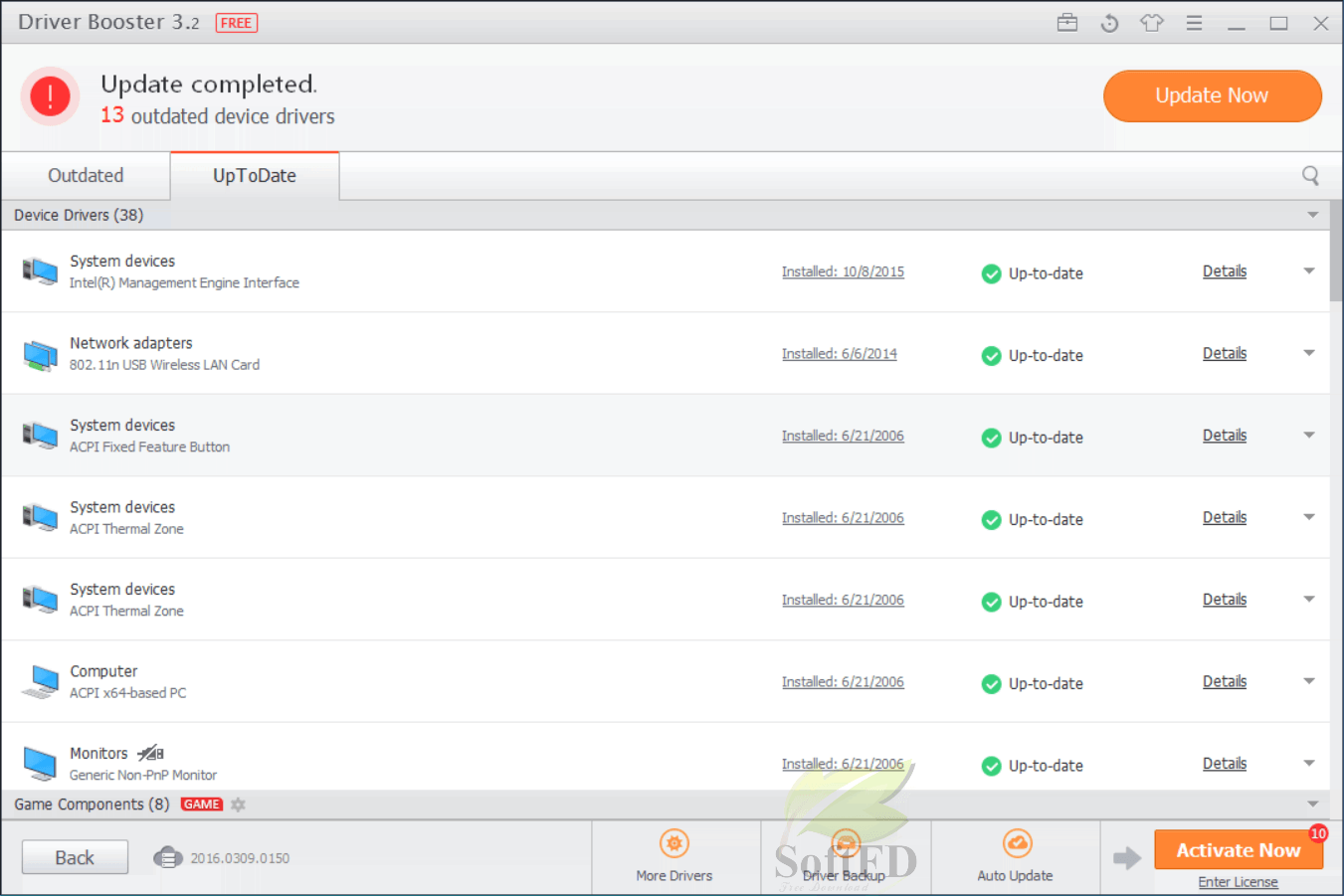Expand the Game Components (8) section
The width and height of the screenshot is (1344, 896).
(1312, 804)
